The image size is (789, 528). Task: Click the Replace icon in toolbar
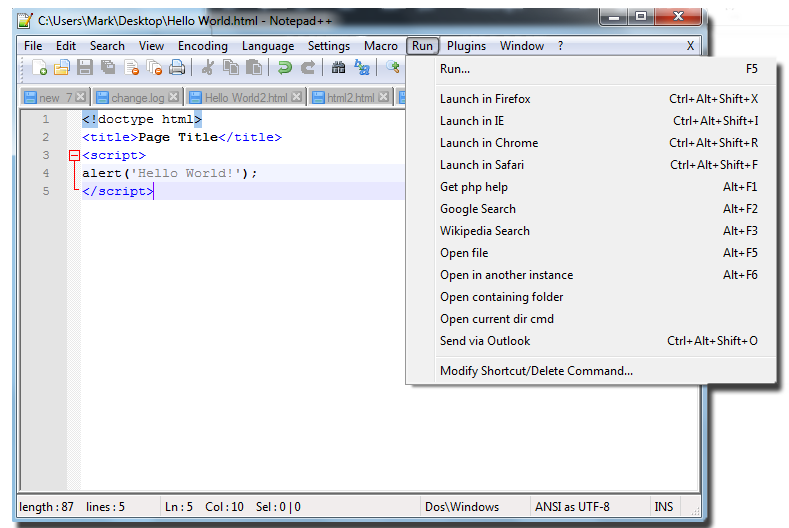point(362,67)
